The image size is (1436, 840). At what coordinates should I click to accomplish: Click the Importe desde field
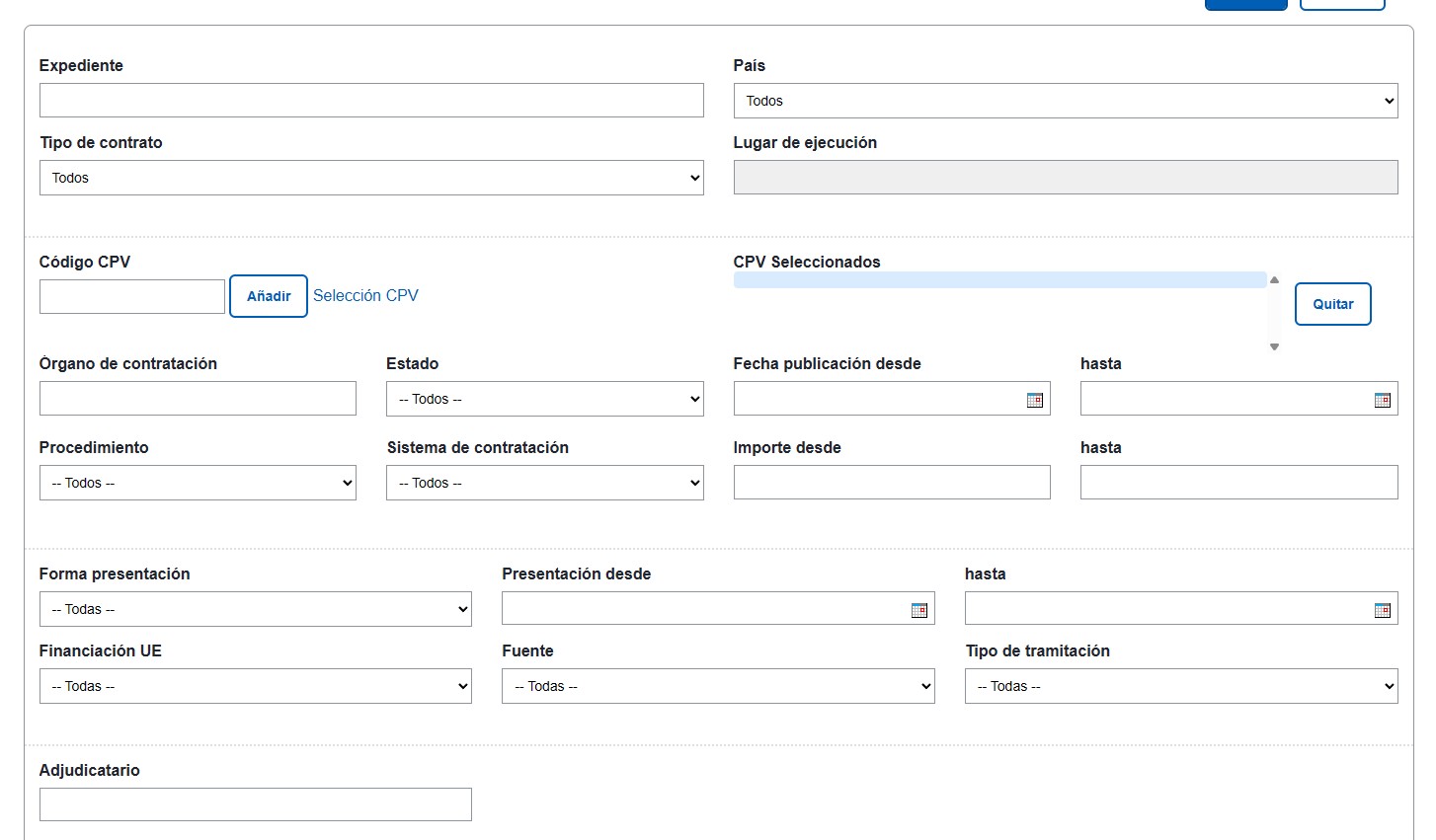point(892,482)
